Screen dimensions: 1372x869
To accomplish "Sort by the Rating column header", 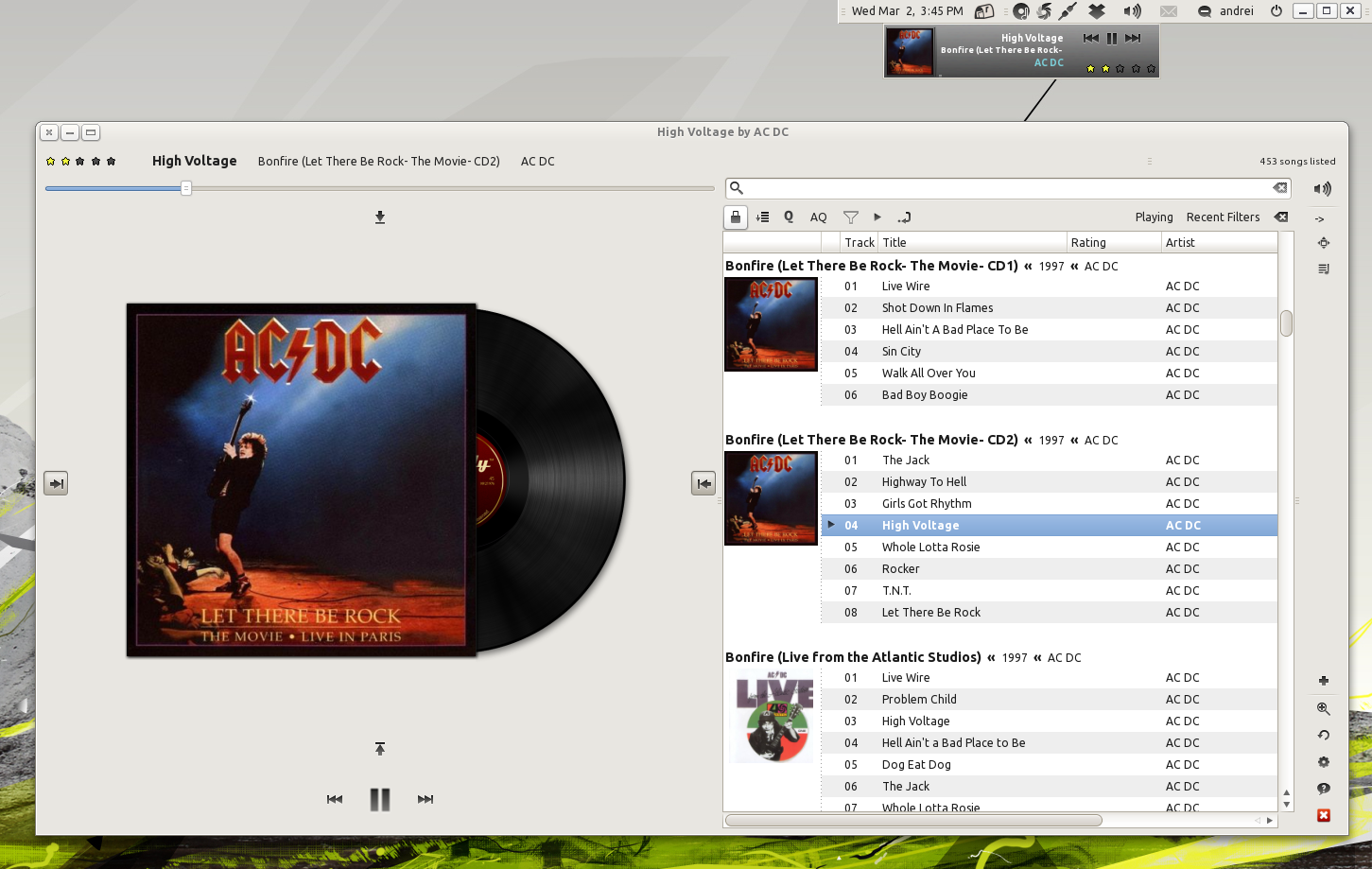I will (x=1114, y=243).
